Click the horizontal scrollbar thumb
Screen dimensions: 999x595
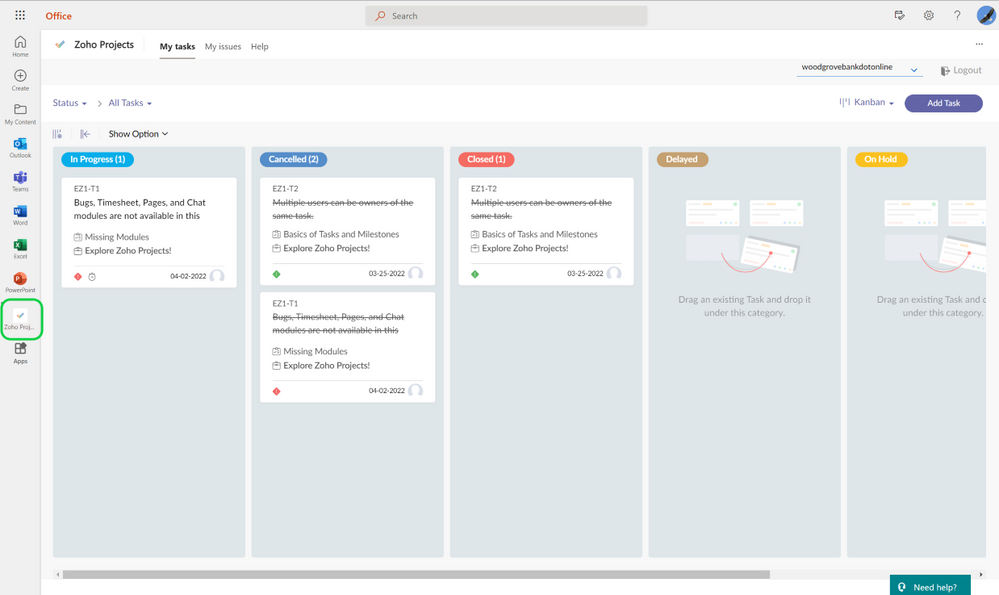click(x=416, y=575)
